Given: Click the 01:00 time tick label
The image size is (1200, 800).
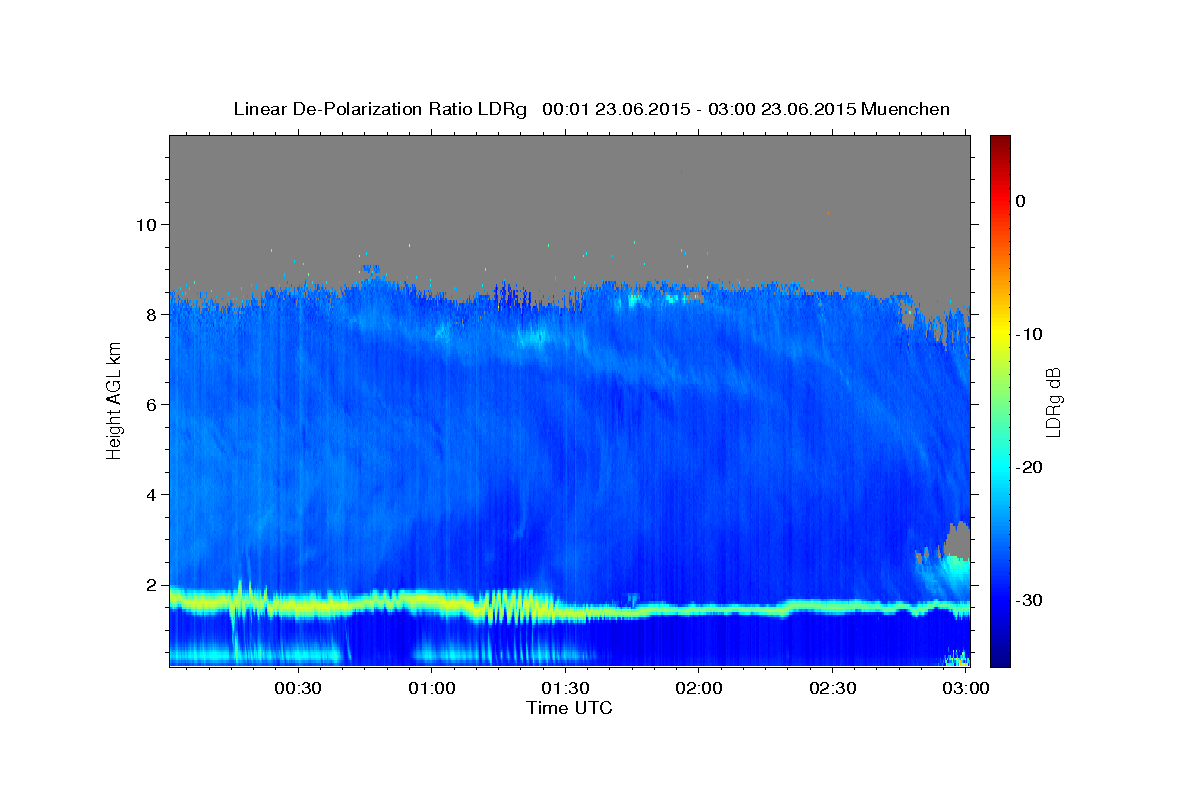Looking at the screenshot, I should click(431, 689).
